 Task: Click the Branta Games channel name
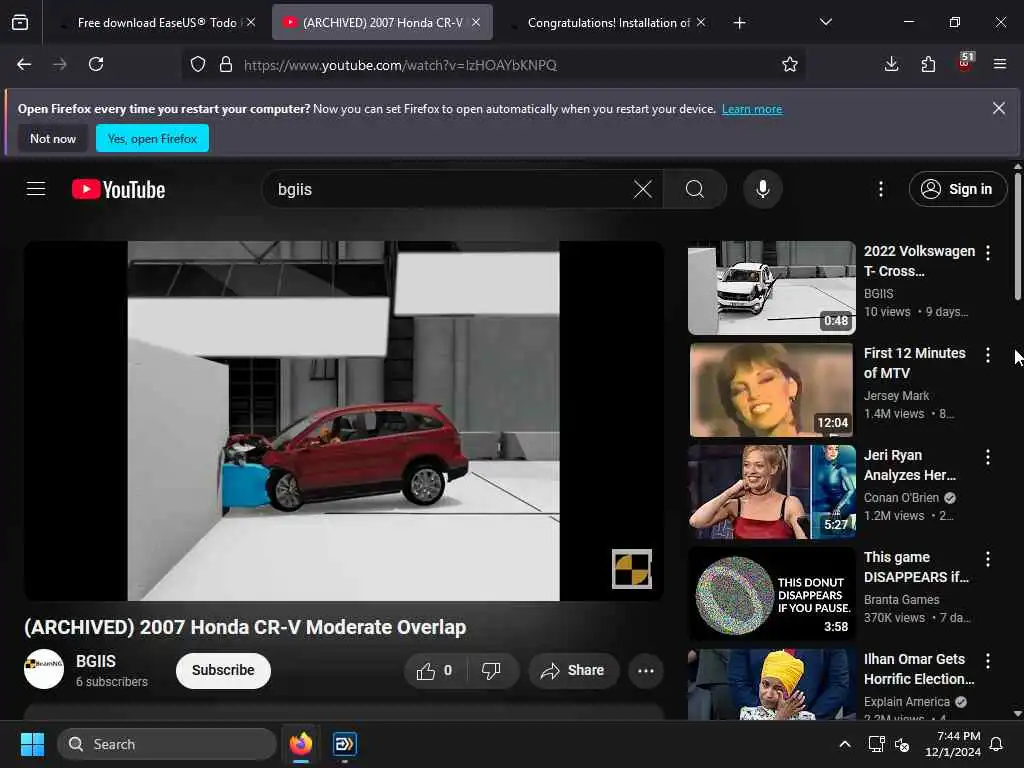[901, 600]
